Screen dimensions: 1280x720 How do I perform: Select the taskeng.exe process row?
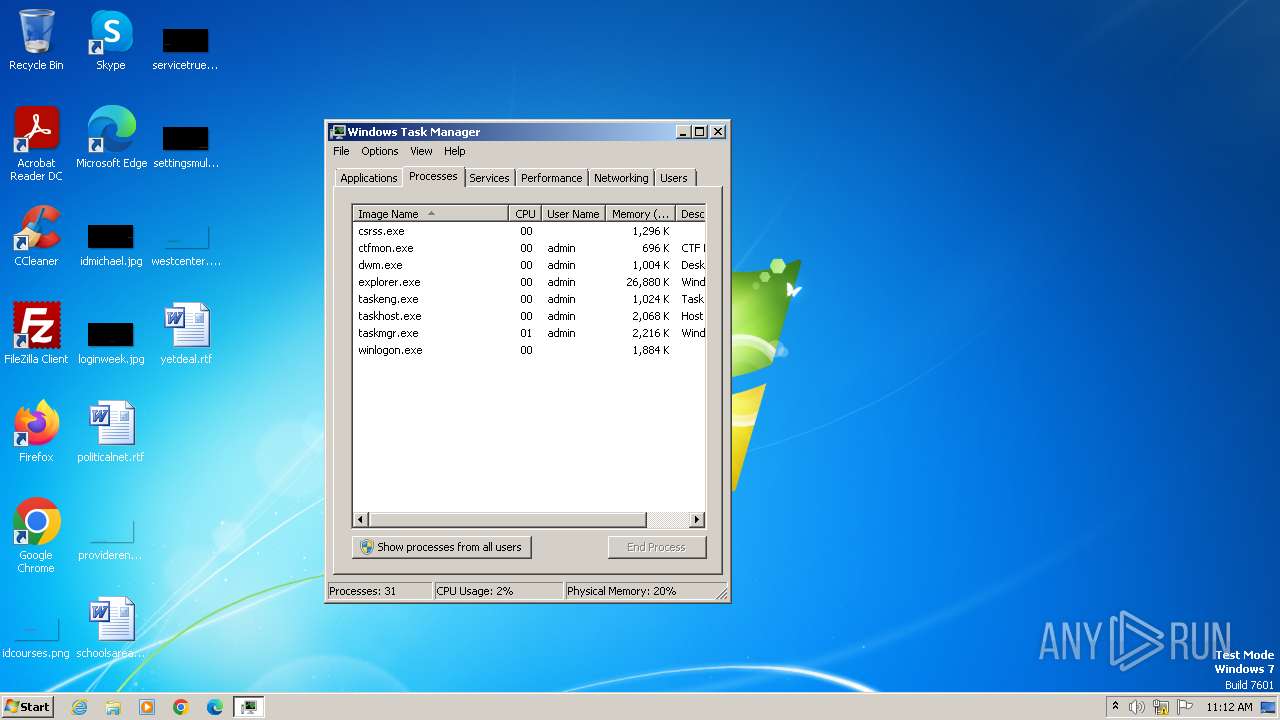tap(529, 299)
